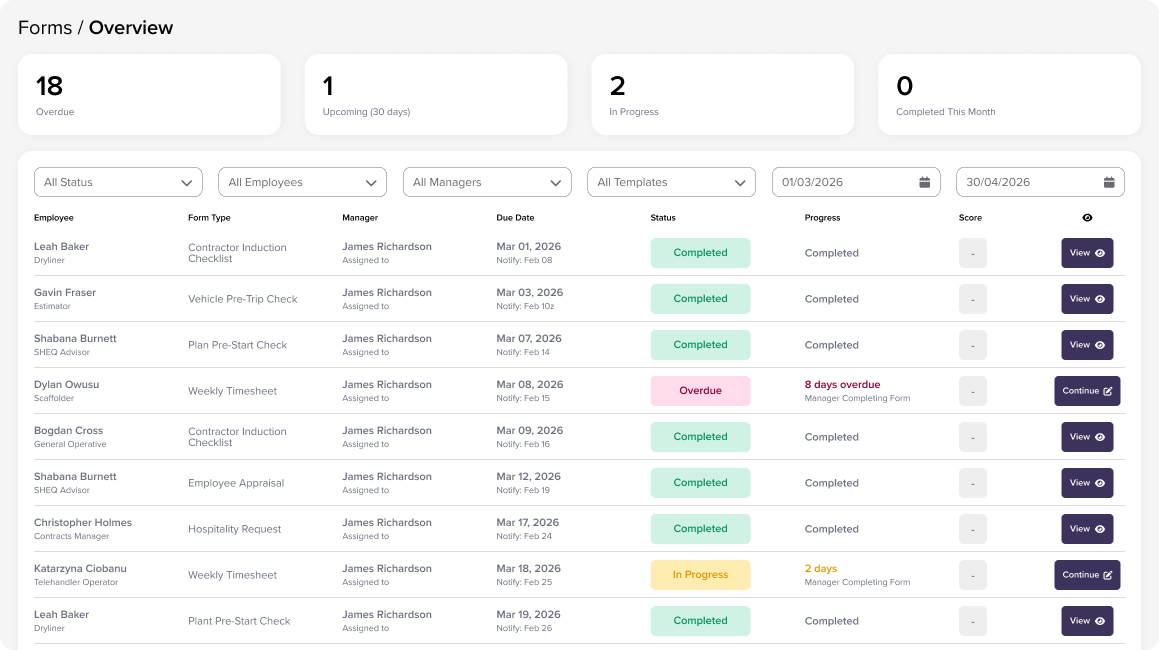Click the eye icon in table header
Screen dimensions: 1159x650
(1087, 218)
